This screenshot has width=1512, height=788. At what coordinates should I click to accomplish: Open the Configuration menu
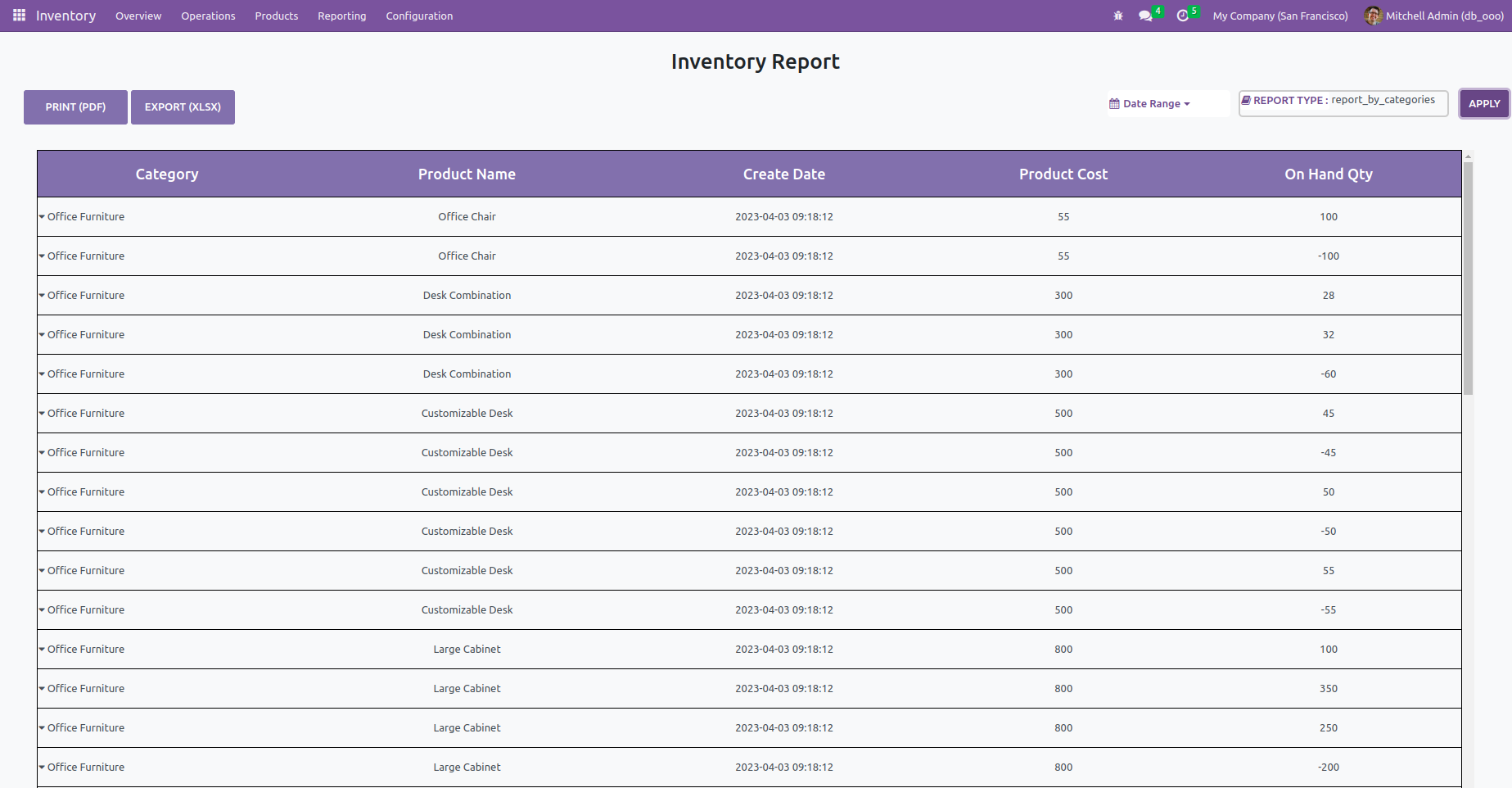[419, 16]
